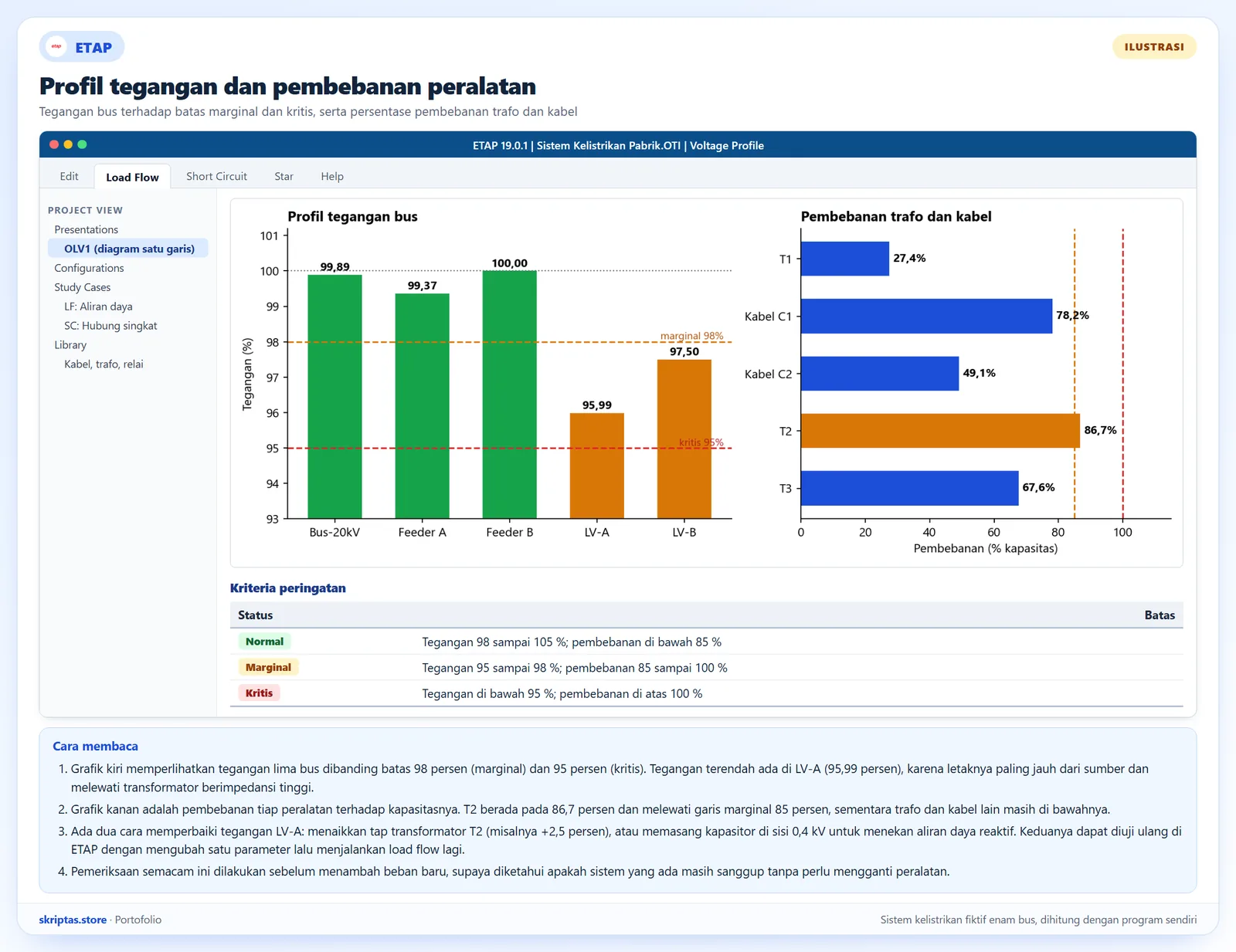The width and height of the screenshot is (1236, 952).
Task: Click the Status column header
Action: [255, 615]
